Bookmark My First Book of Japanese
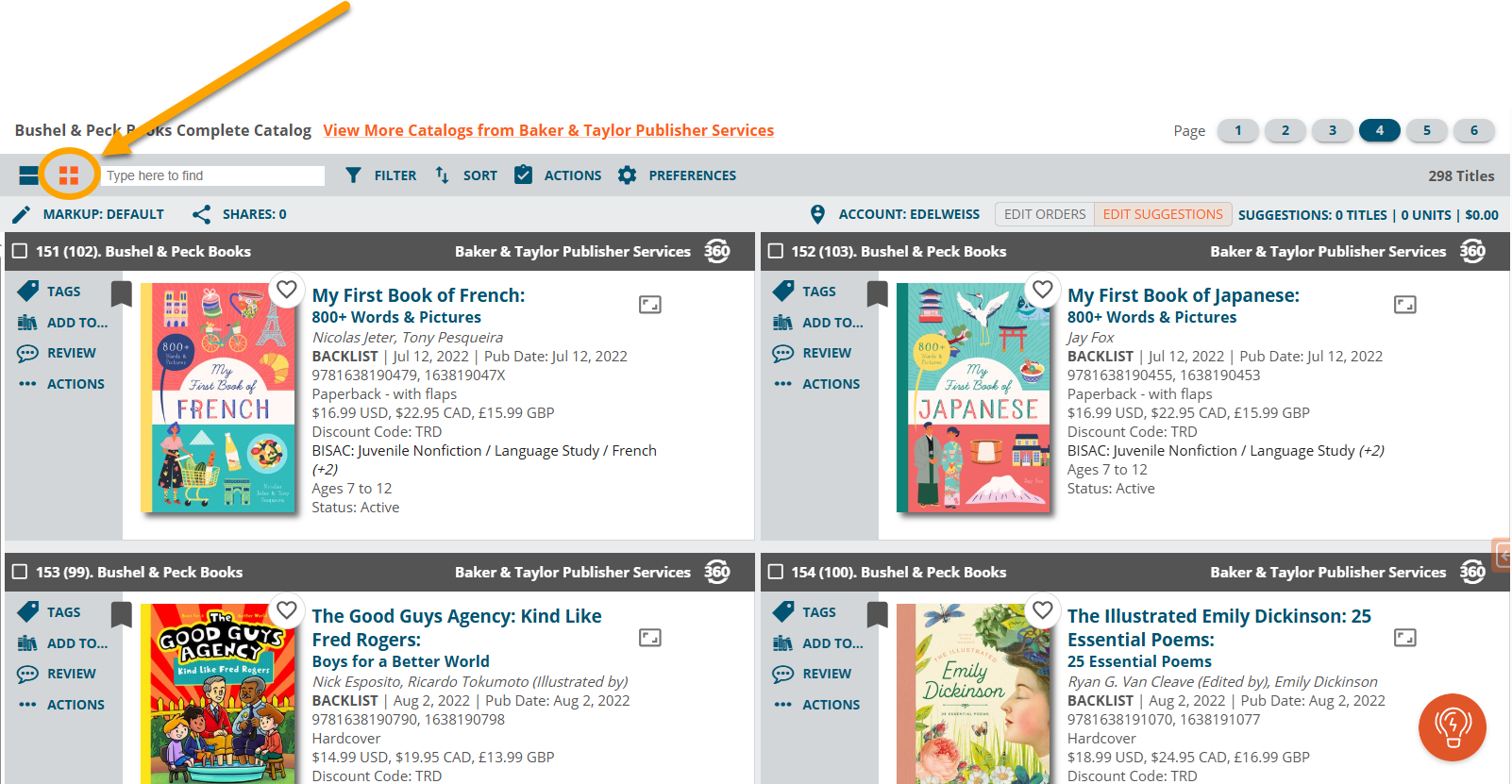 [877, 293]
